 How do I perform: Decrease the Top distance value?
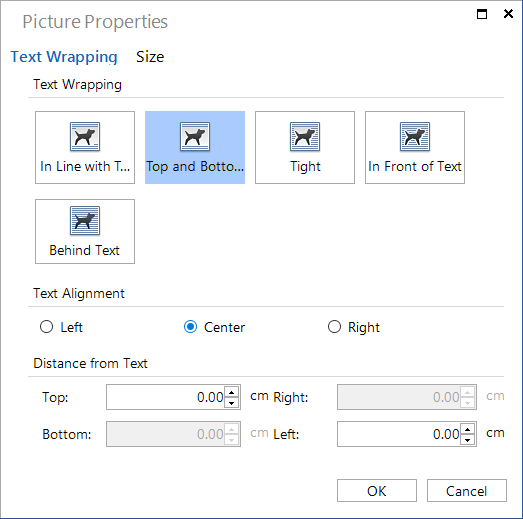click(x=231, y=403)
